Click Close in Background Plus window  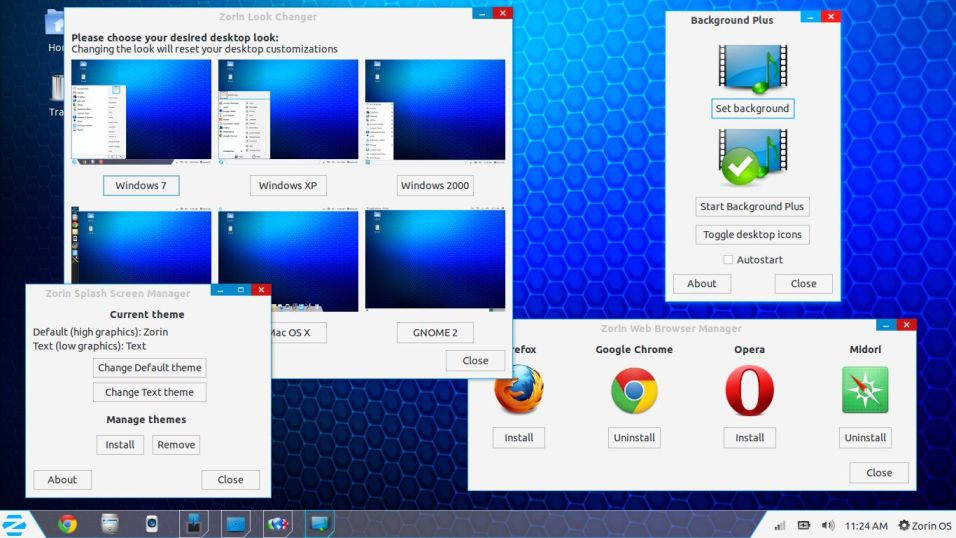point(804,283)
